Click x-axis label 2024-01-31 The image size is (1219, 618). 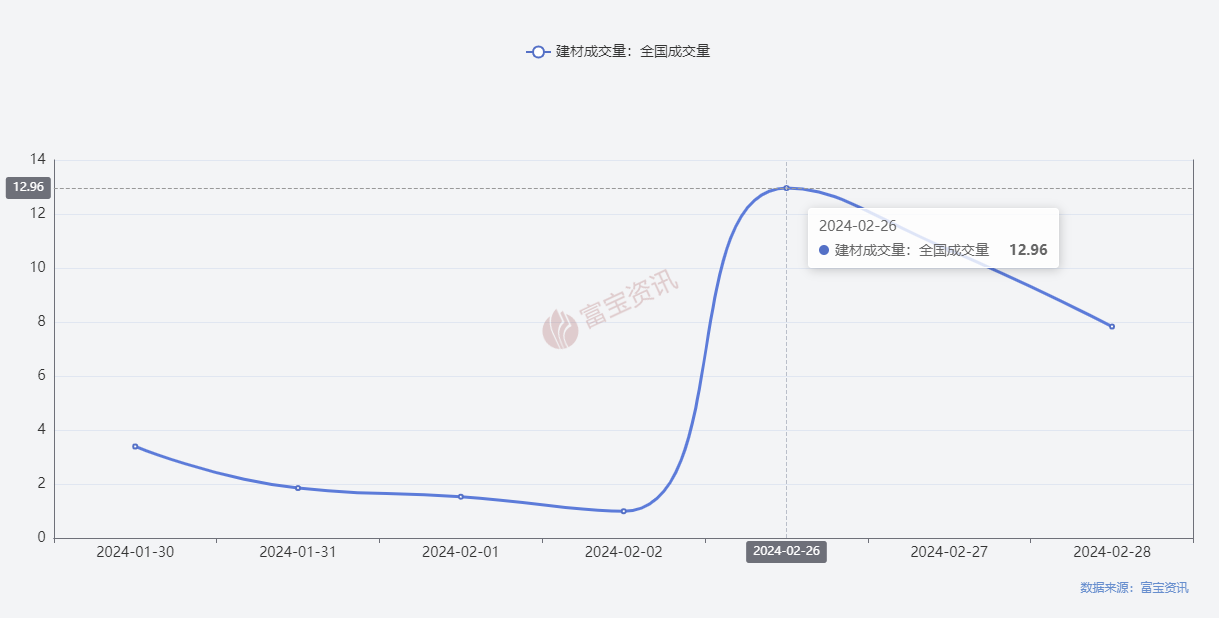[x=298, y=551]
